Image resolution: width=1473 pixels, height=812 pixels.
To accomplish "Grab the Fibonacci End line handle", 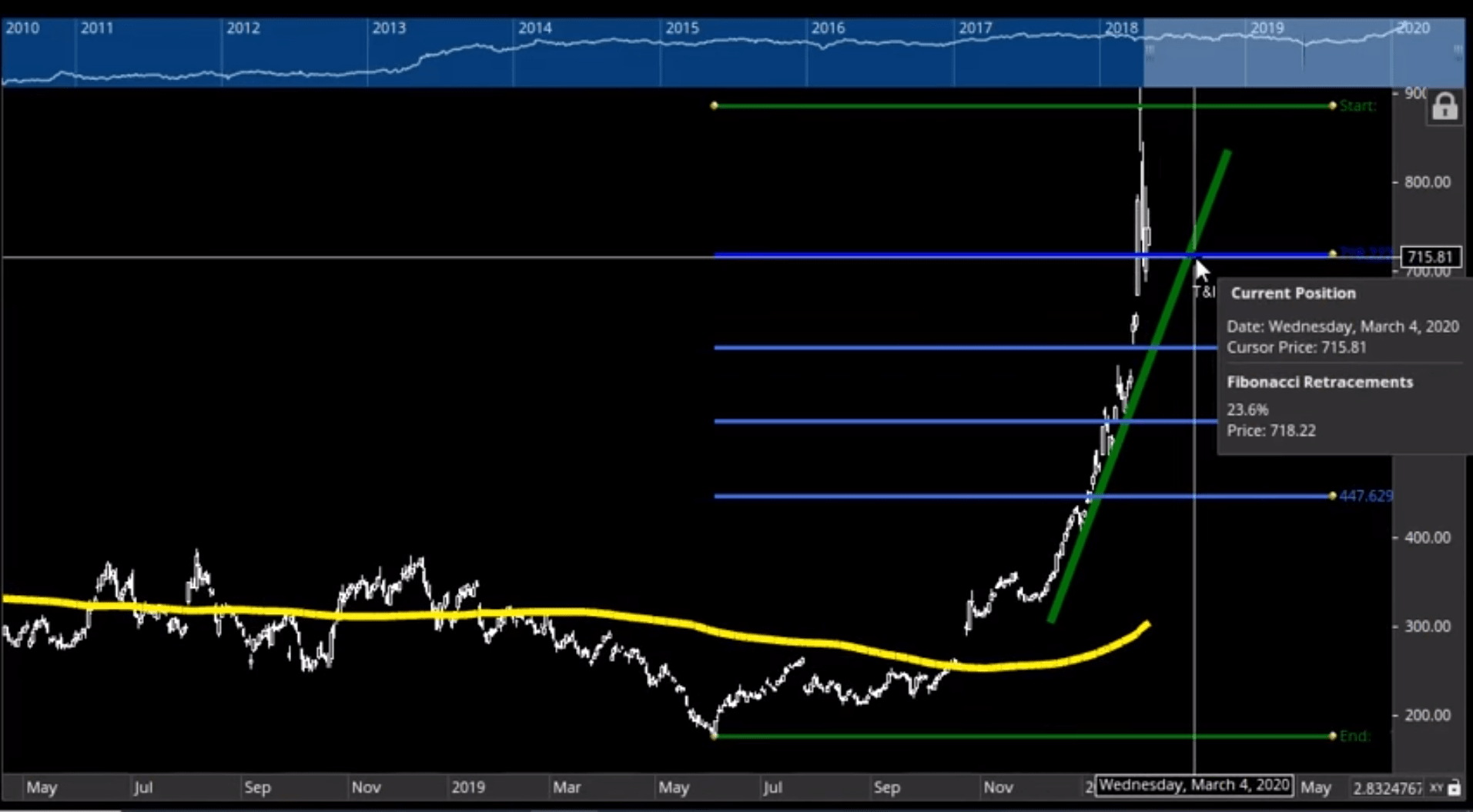I will 1333,737.
